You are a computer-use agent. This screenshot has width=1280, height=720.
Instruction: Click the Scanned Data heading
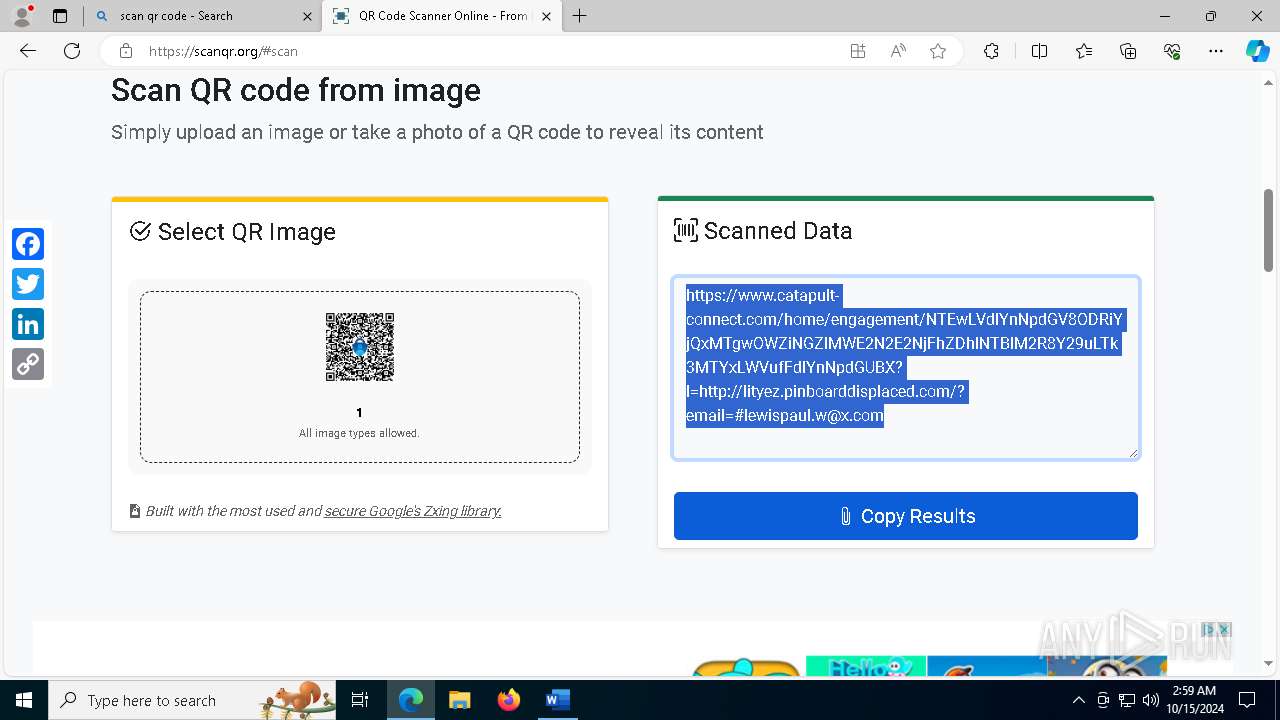pyautogui.click(x=778, y=231)
